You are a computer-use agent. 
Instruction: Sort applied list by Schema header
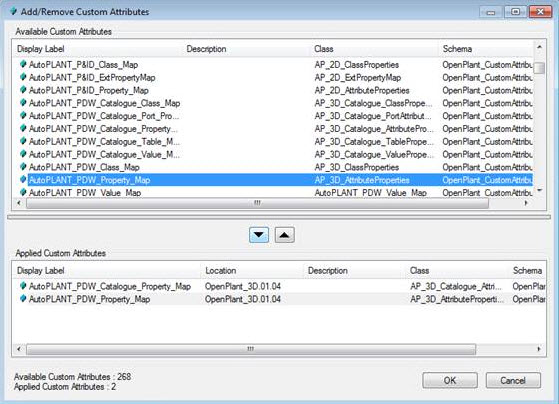(x=528, y=271)
